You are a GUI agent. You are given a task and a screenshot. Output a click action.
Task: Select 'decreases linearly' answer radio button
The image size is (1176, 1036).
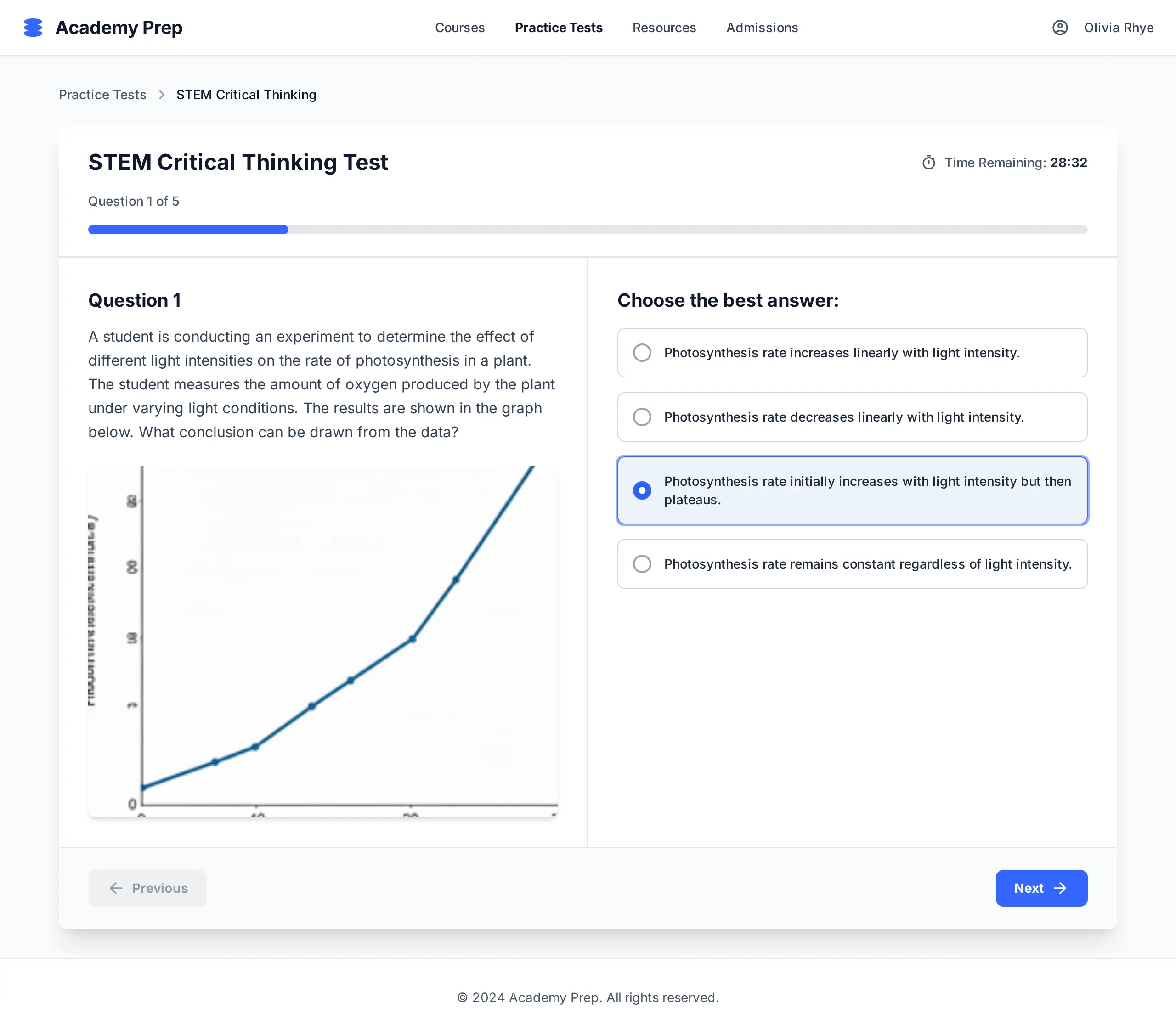[x=642, y=417]
